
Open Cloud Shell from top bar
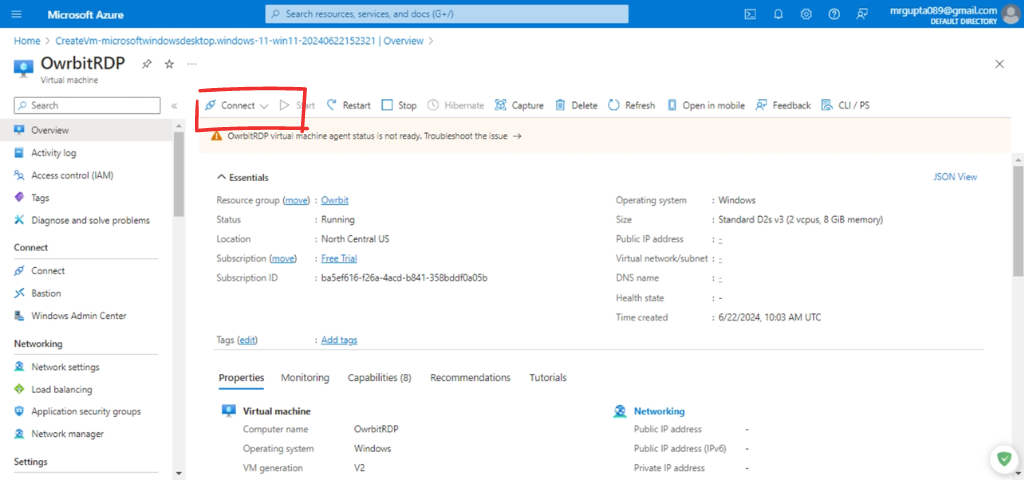[x=750, y=14]
